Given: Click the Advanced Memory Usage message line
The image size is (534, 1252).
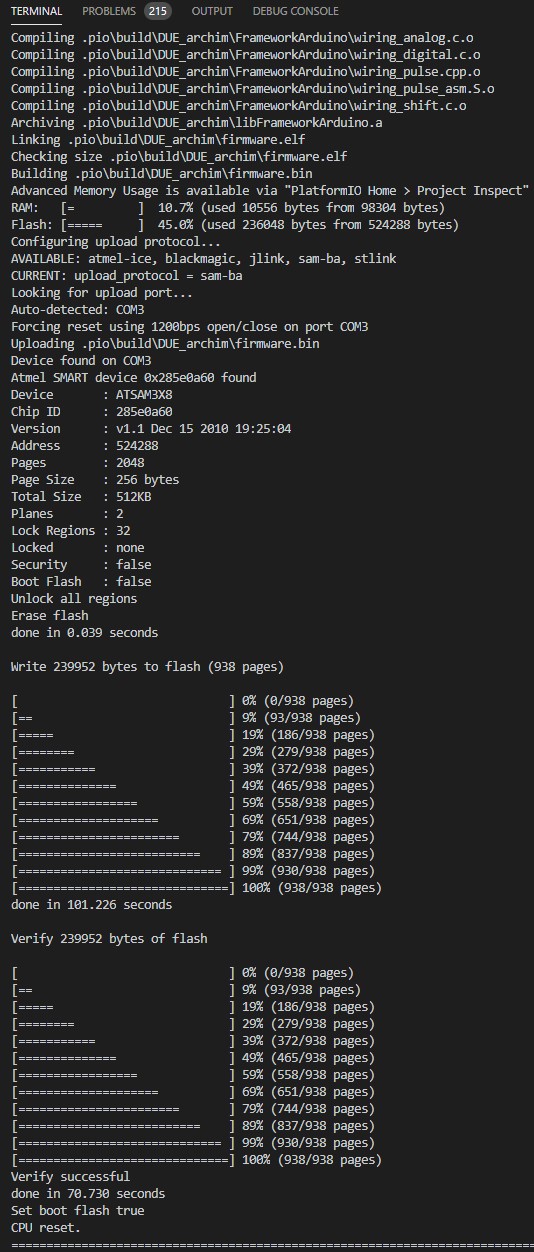Looking at the screenshot, I should pos(270,191).
